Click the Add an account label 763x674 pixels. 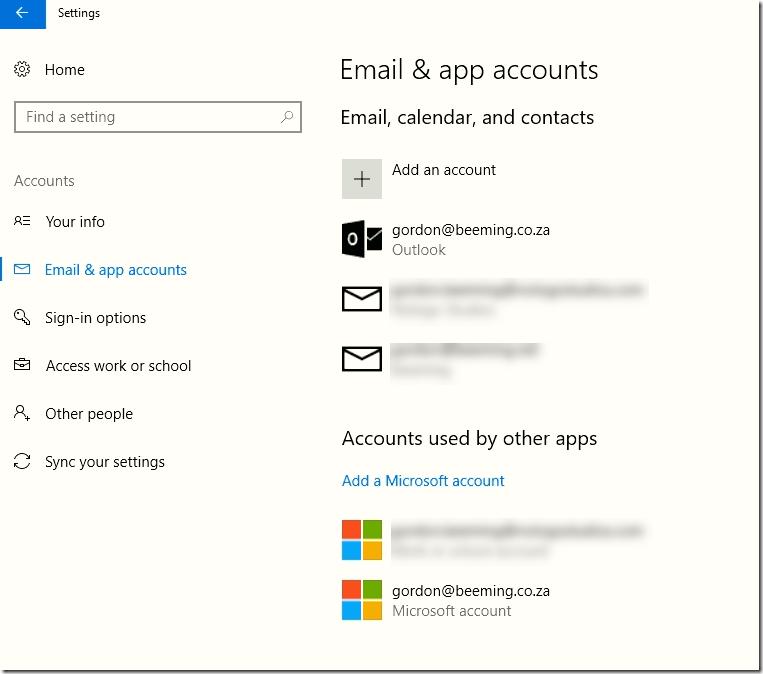click(444, 170)
